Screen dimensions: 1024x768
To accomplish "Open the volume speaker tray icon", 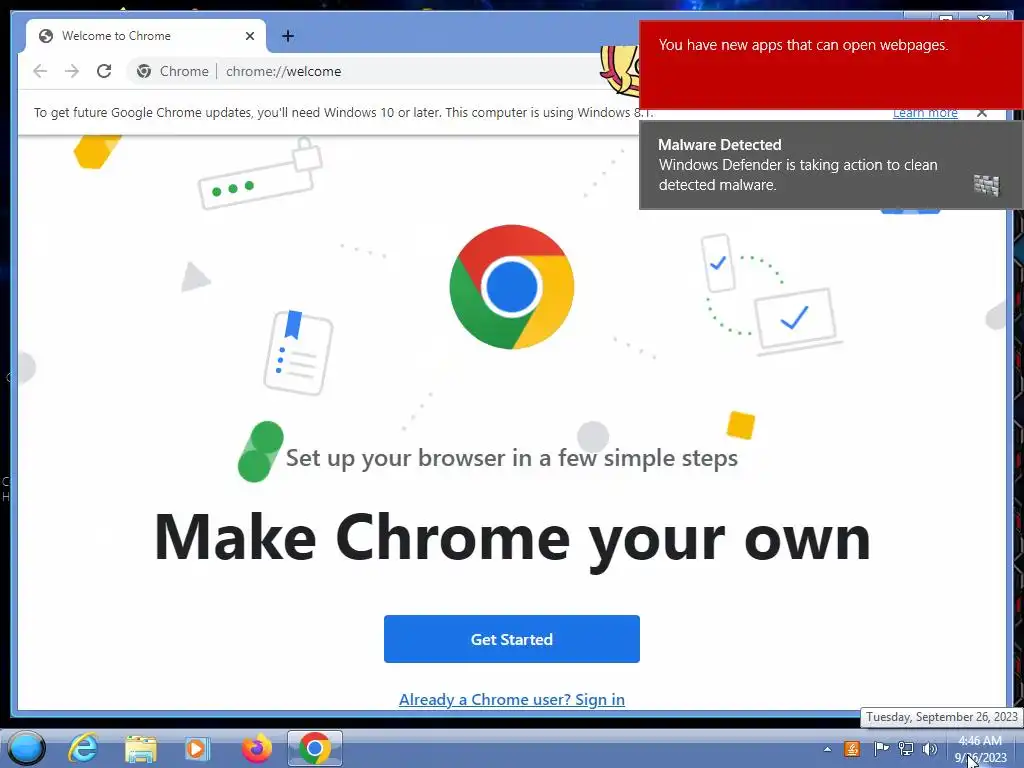I will coord(930,748).
